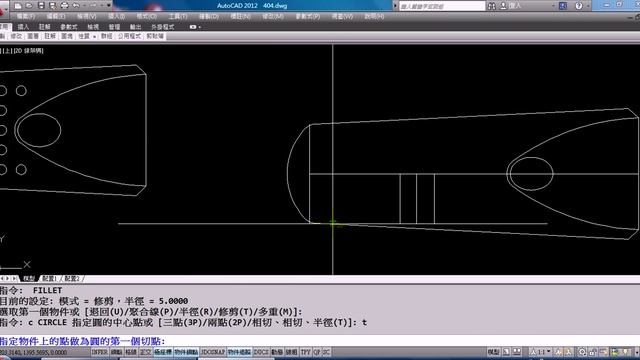Click the sign-in user icon
640x360 pixels.
coord(504,6)
